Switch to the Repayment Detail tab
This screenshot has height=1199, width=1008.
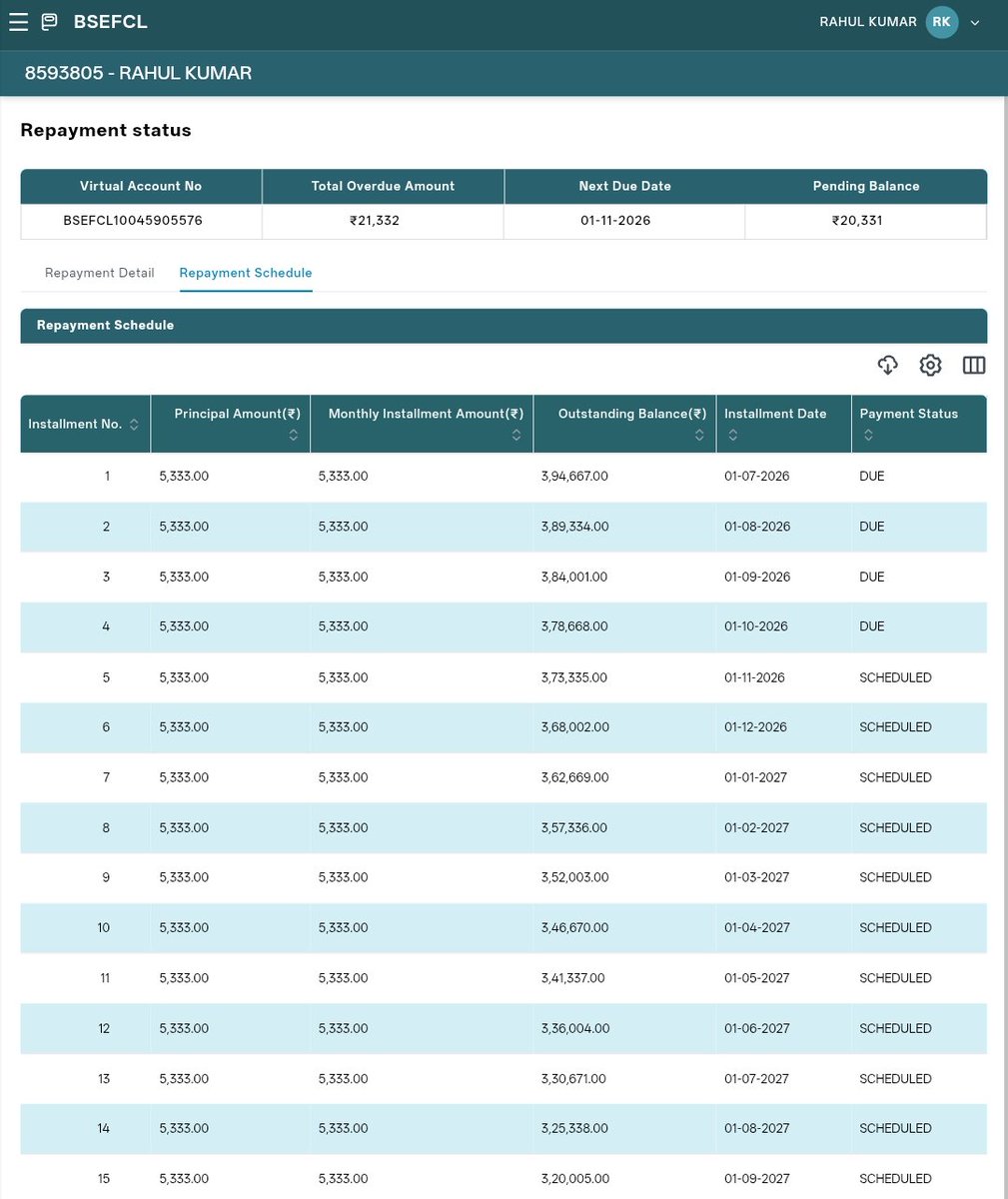[x=100, y=273]
